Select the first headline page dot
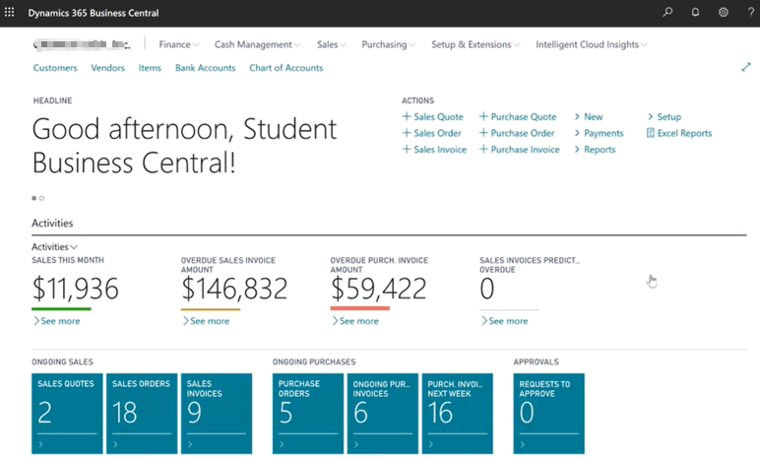This screenshot has width=760, height=461. point(34,198)
